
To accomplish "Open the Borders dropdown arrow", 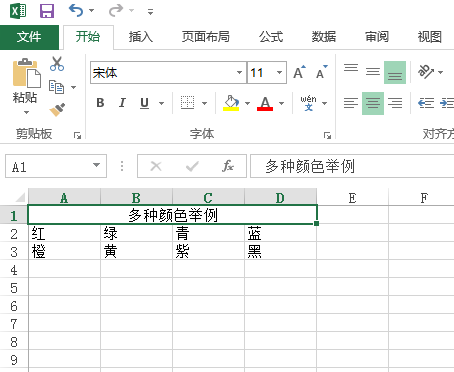I will click(x=205, y=103).
